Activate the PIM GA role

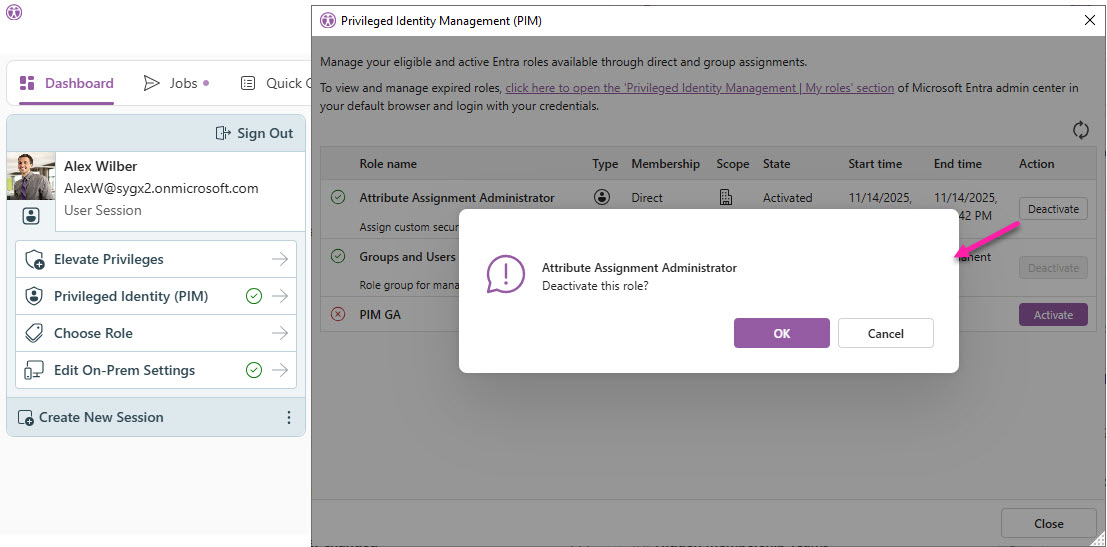point(1052,315)
